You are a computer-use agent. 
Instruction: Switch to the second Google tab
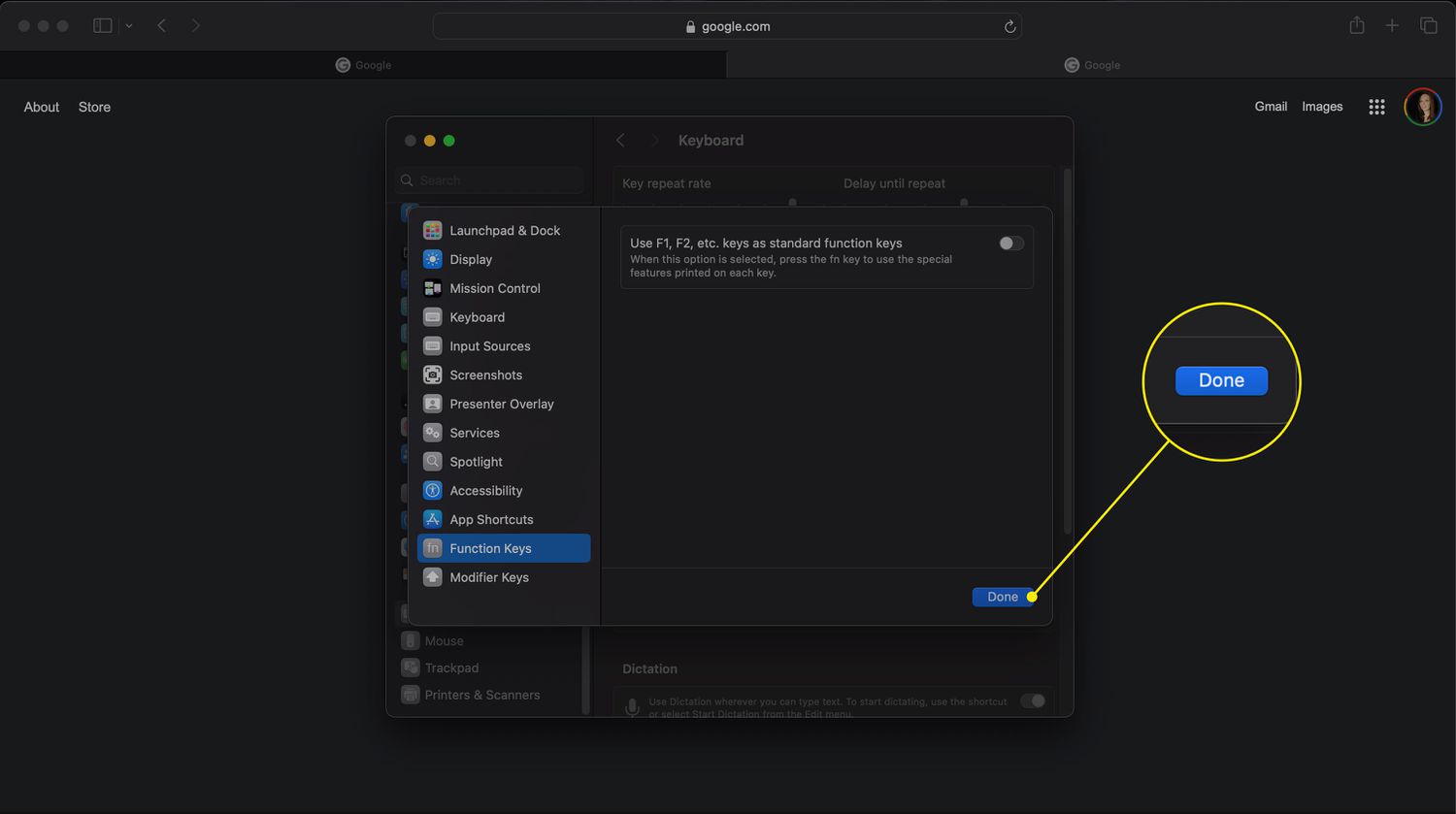pos(1091,65)
